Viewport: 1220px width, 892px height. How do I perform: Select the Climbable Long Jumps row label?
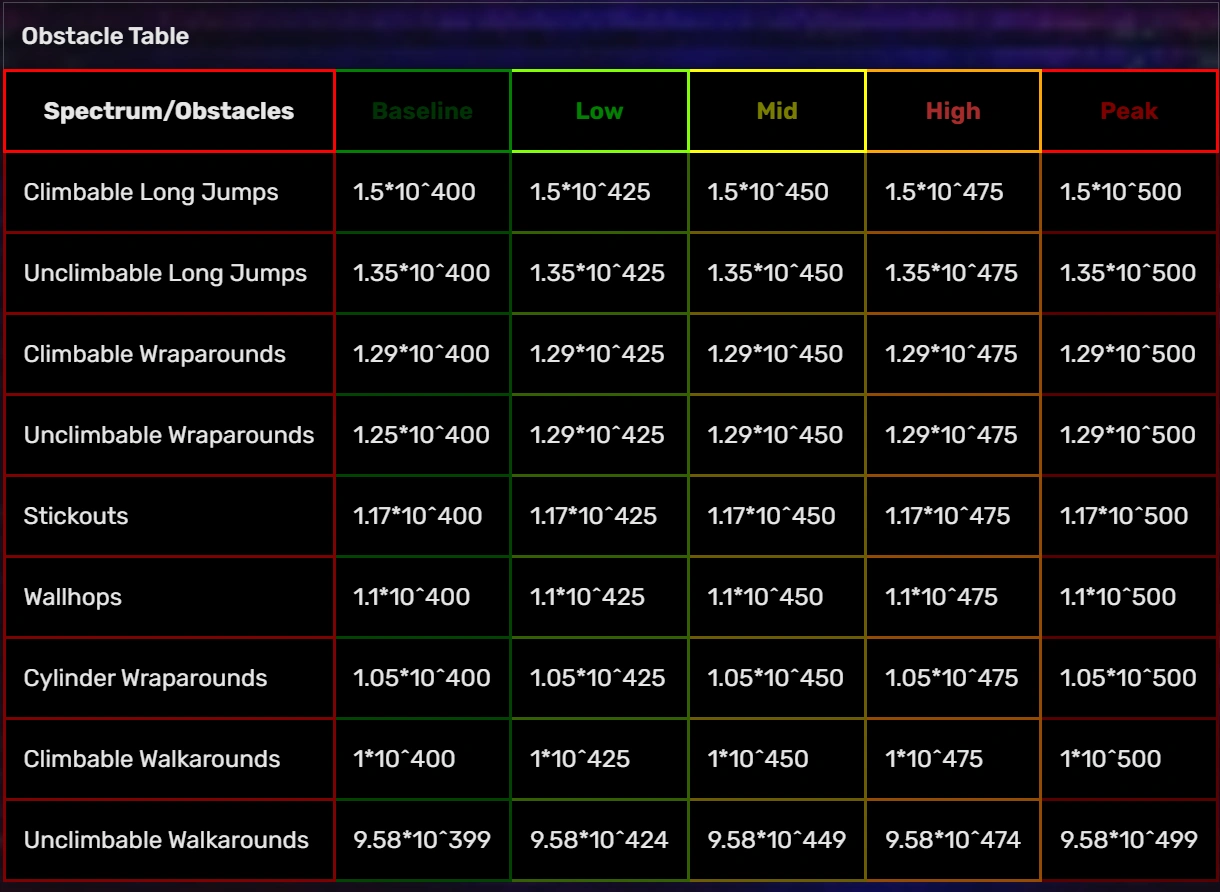coord(151,192)
